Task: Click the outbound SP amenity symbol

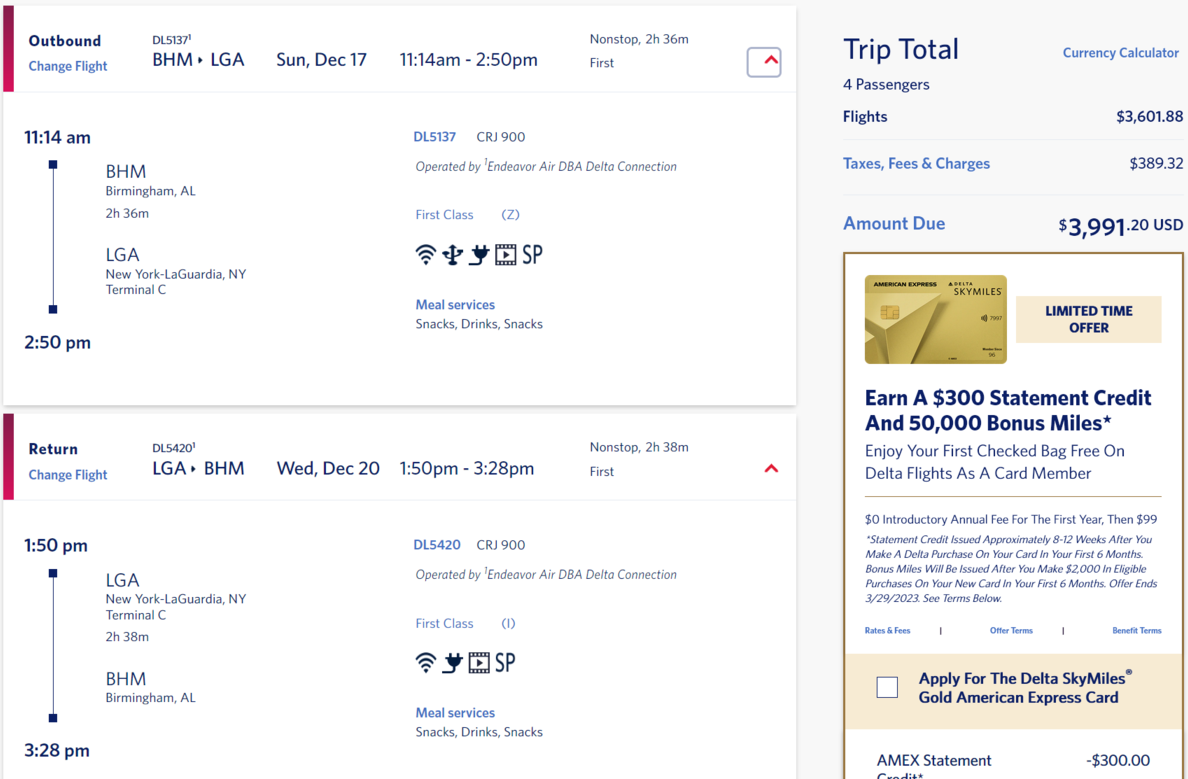Action: [532, 255]
